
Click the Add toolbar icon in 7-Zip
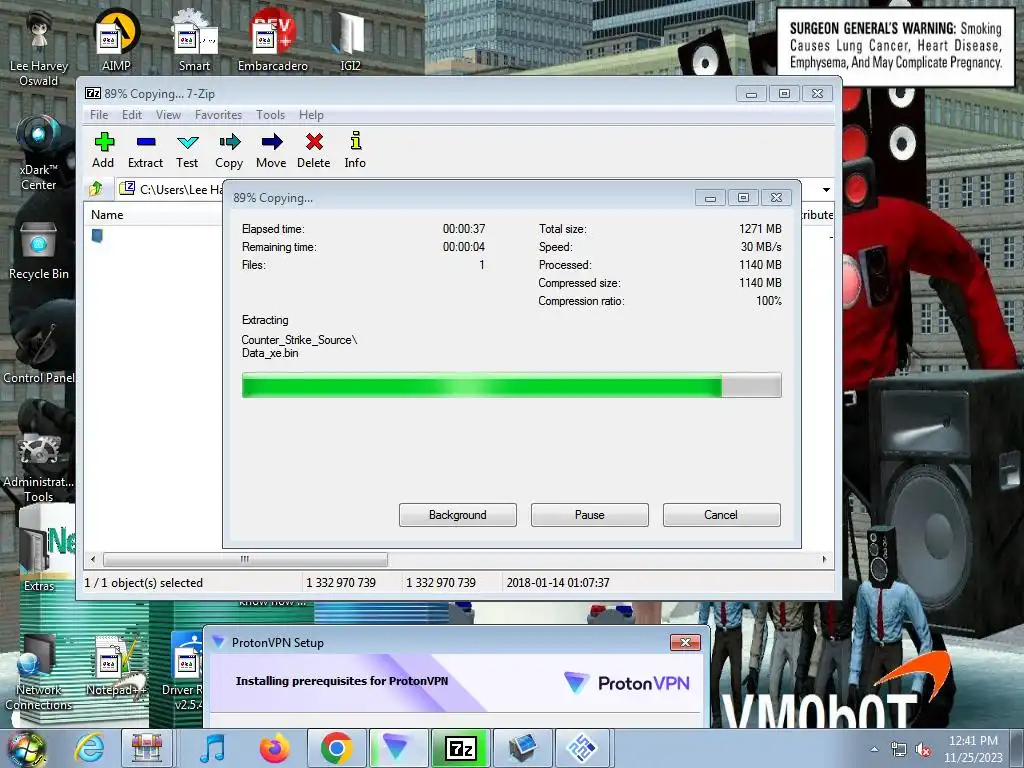pos(103,150)
